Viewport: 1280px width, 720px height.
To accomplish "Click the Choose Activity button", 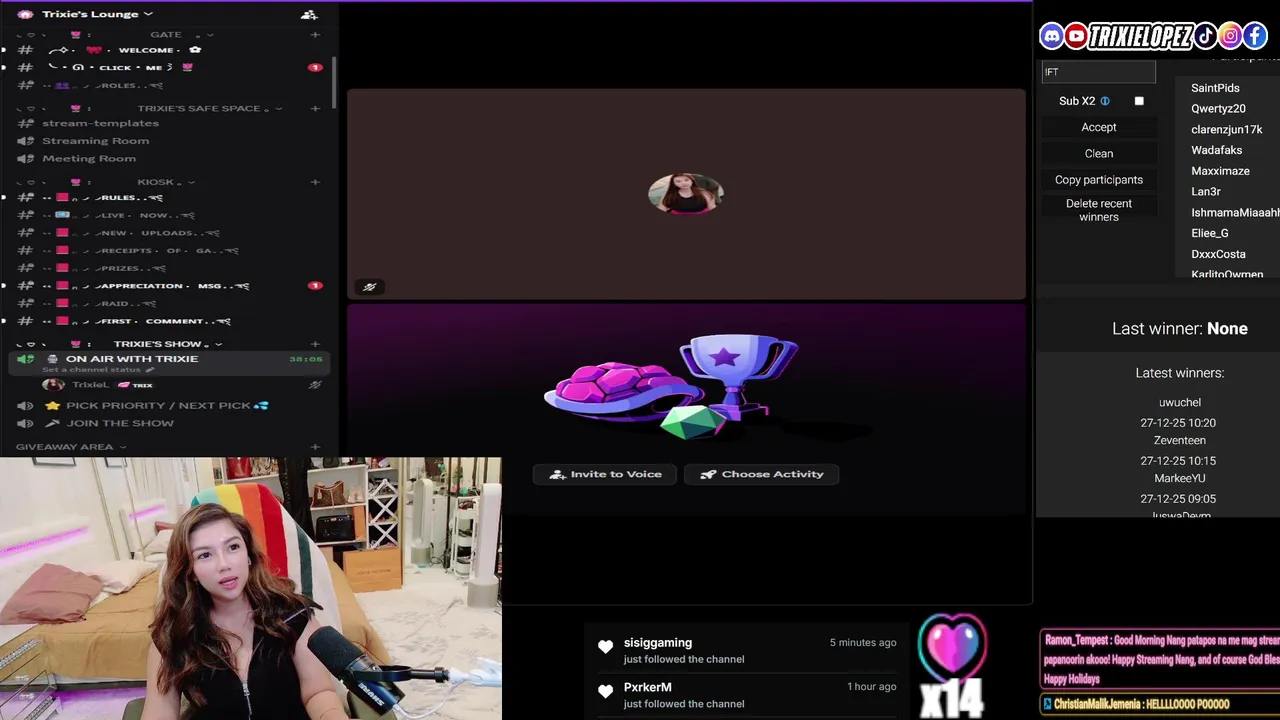I will tap(761, 474).
